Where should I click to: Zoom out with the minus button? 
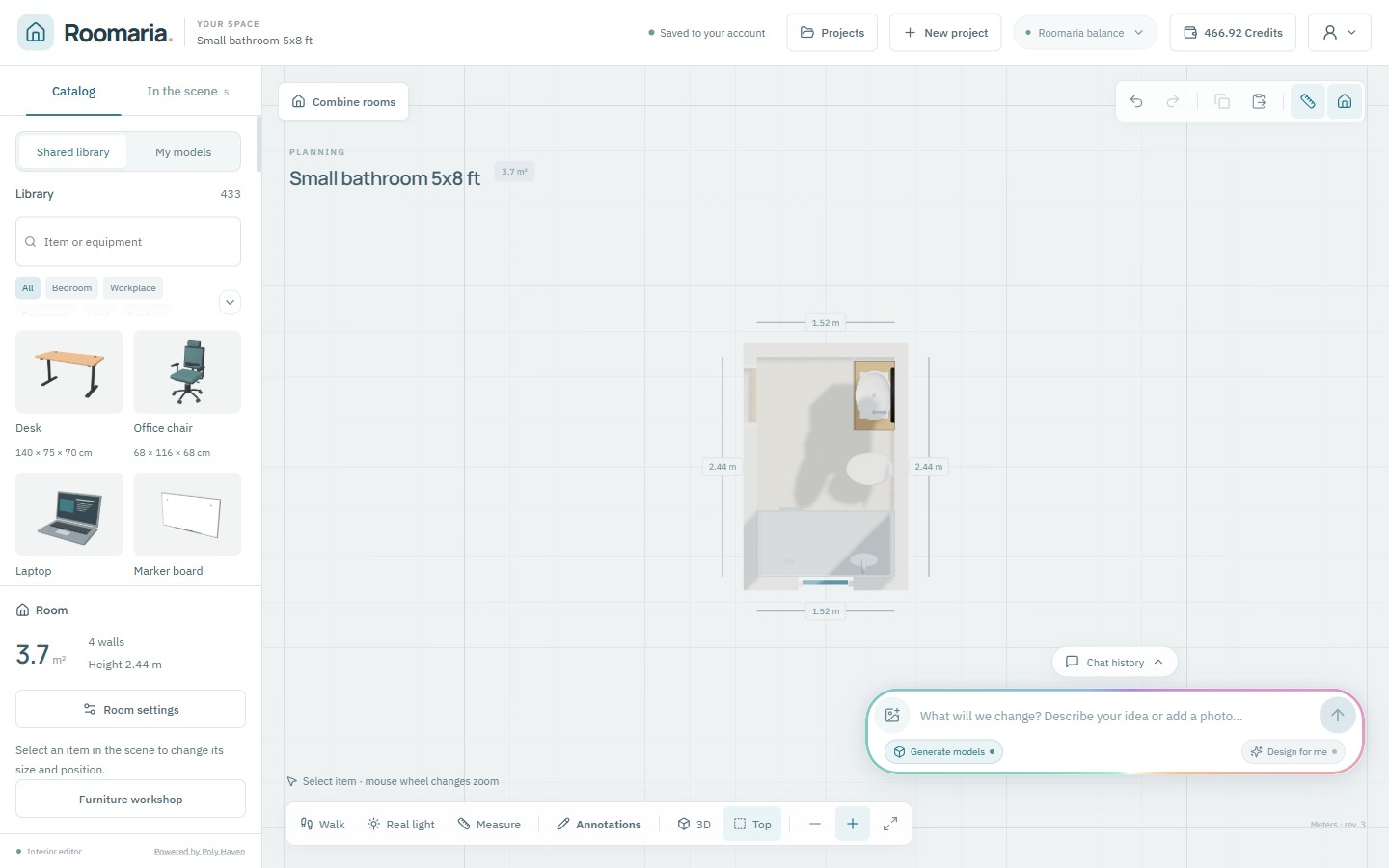coord(815,824)
